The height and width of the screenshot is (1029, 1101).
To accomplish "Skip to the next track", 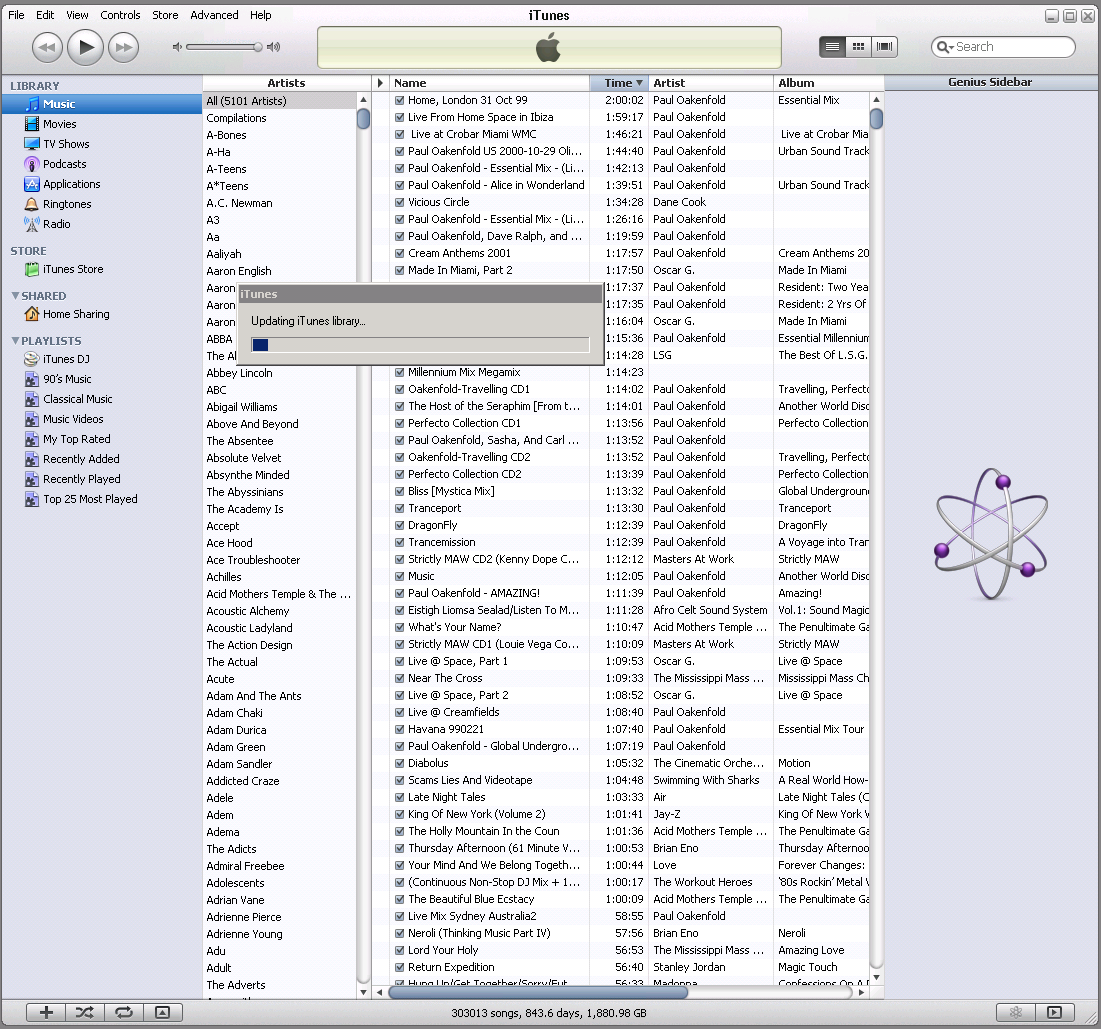I will [x=123, y=46].
